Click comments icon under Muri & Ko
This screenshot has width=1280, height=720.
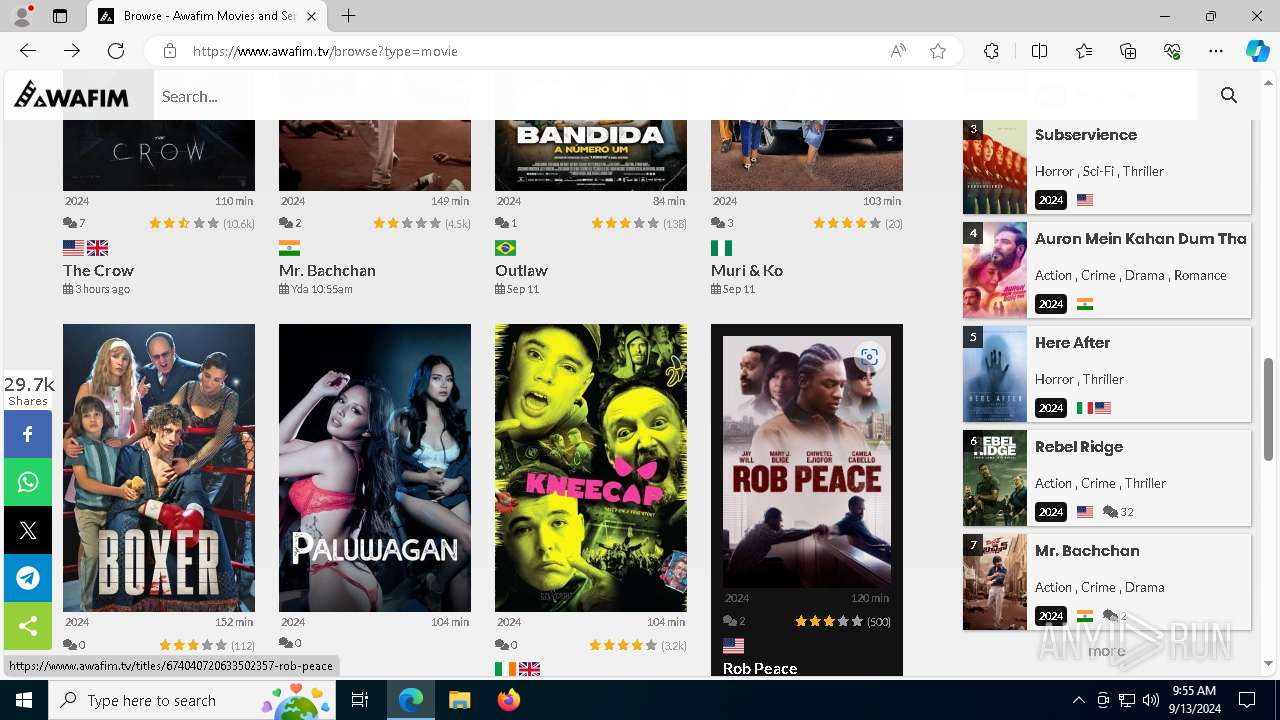coord(717,223)
